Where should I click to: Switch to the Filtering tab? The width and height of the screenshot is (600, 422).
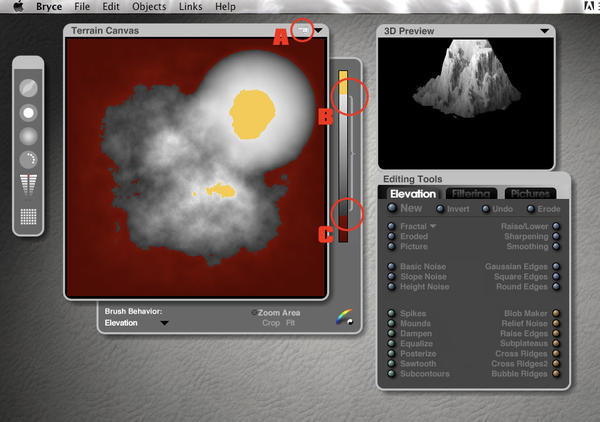tap(471, 194)
